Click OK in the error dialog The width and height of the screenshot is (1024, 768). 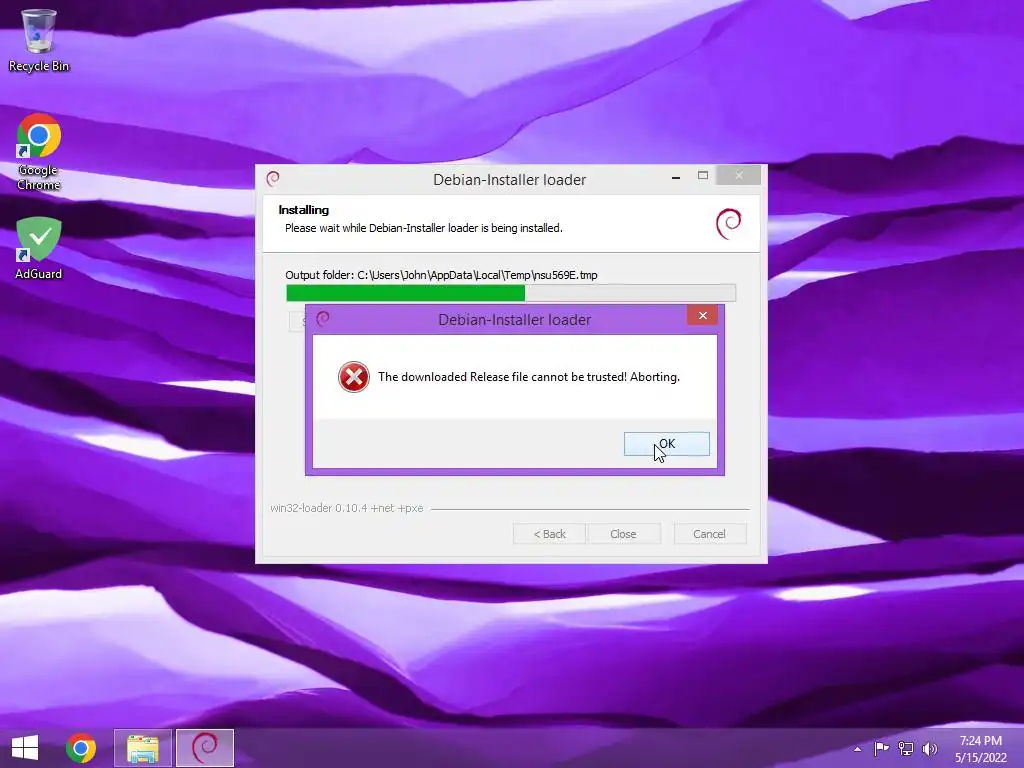point(666,444)
